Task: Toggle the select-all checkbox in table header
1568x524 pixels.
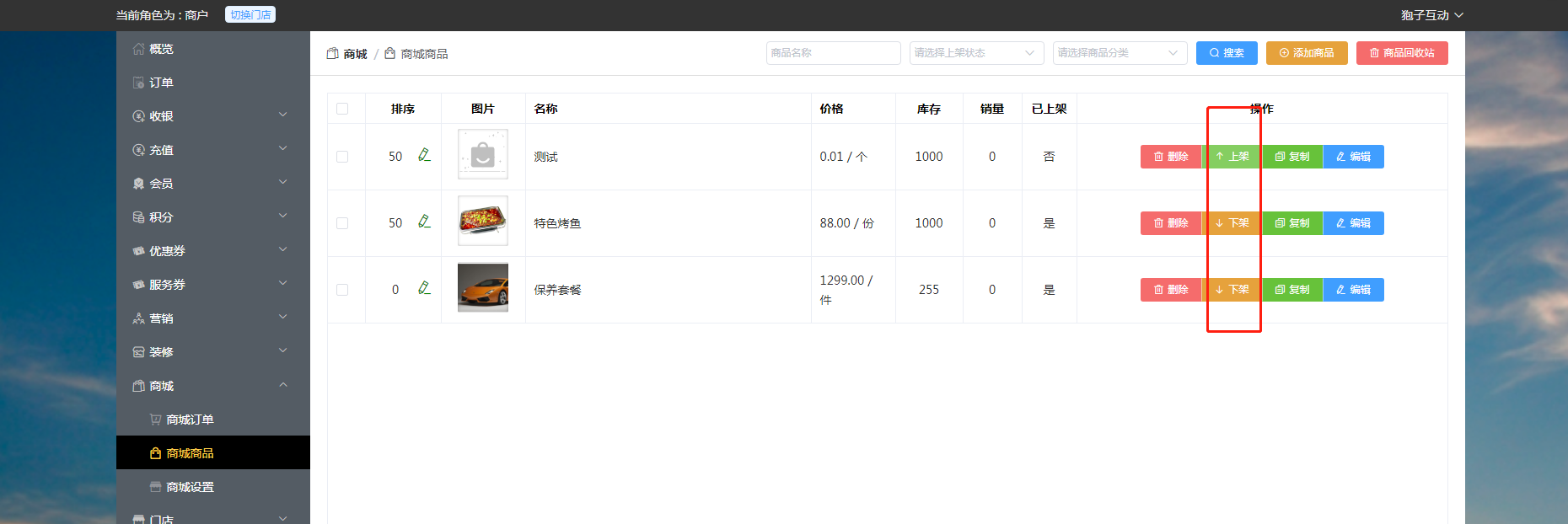Action: pos(342,109)
